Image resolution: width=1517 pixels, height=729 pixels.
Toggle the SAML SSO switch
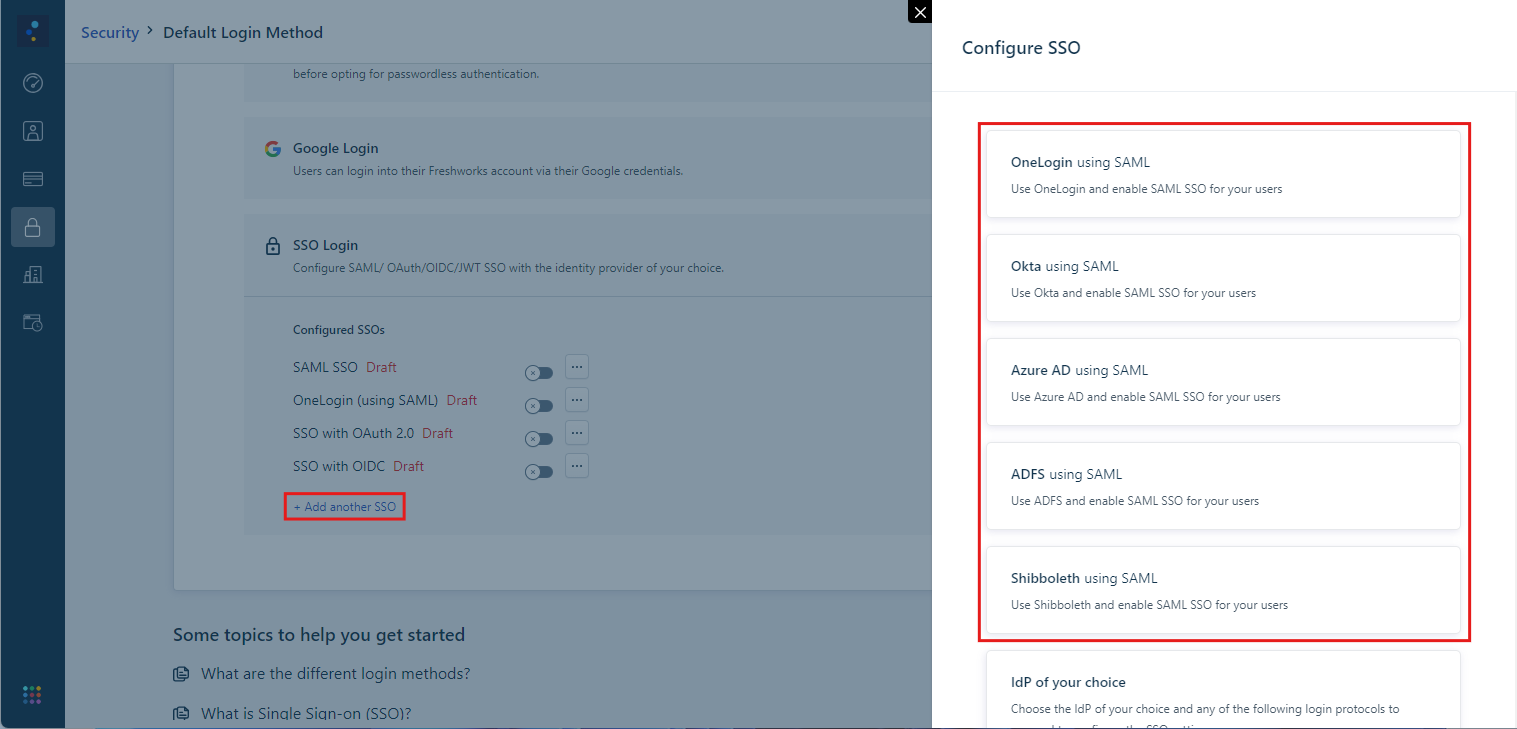tap(539, 373)
